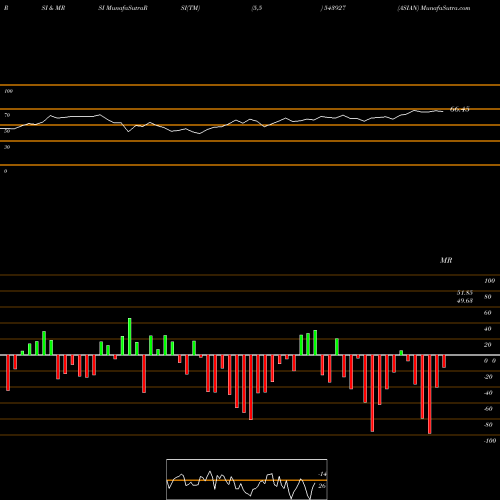Click the MR axis label -60
The height and width of the screenshot is (500, 500).
[488, 409]
